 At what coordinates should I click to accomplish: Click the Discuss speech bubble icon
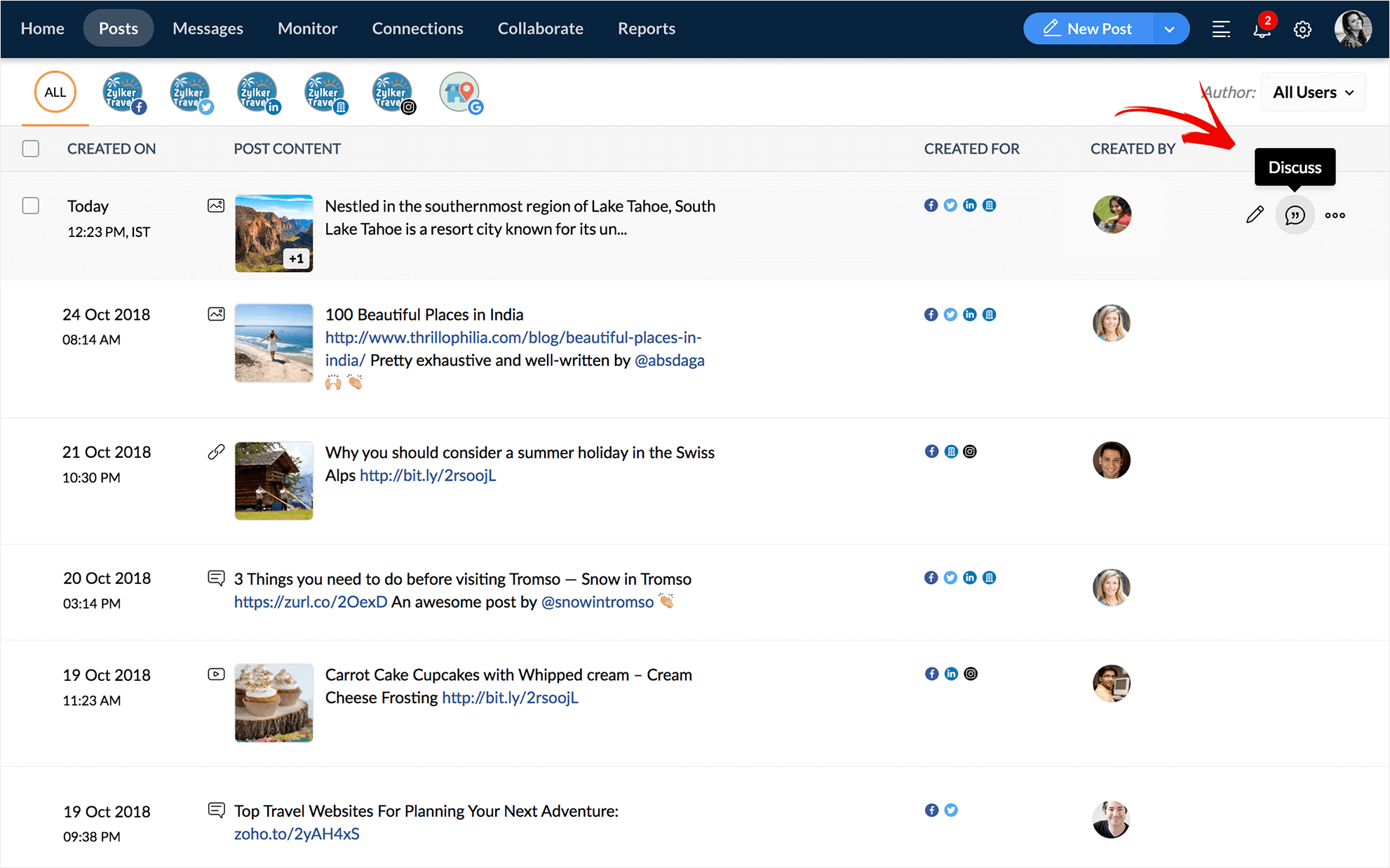(x=1295, y=215)
